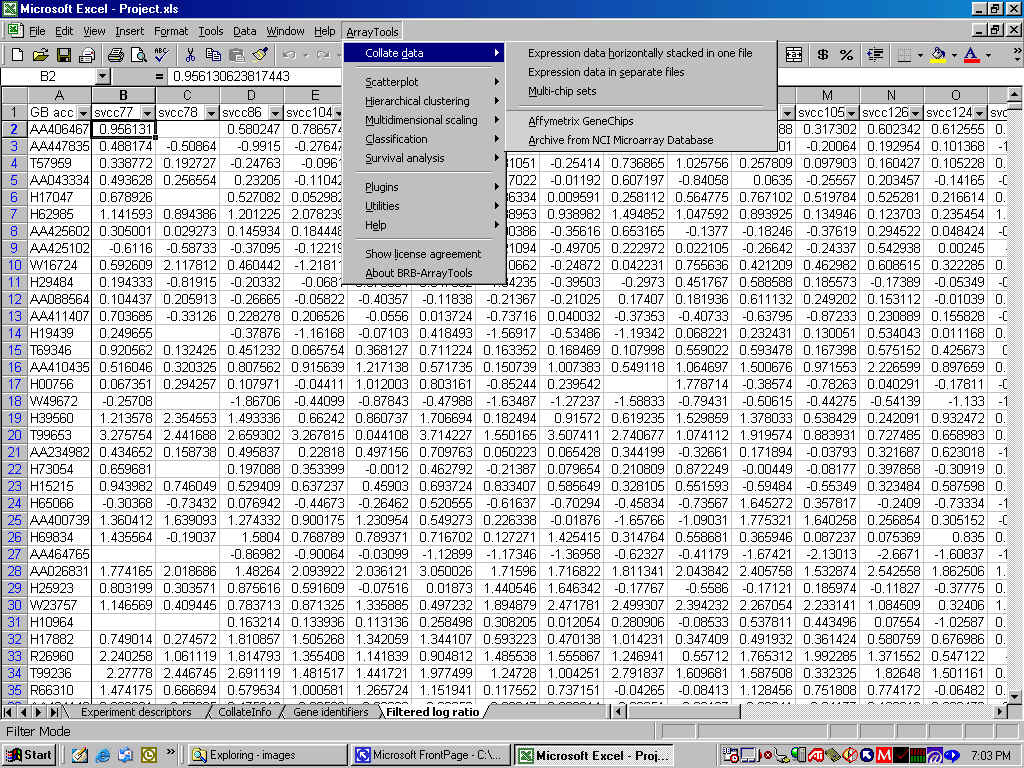
Task: Select Hierarchical clustering menu entry
Action: coord(424,101)
